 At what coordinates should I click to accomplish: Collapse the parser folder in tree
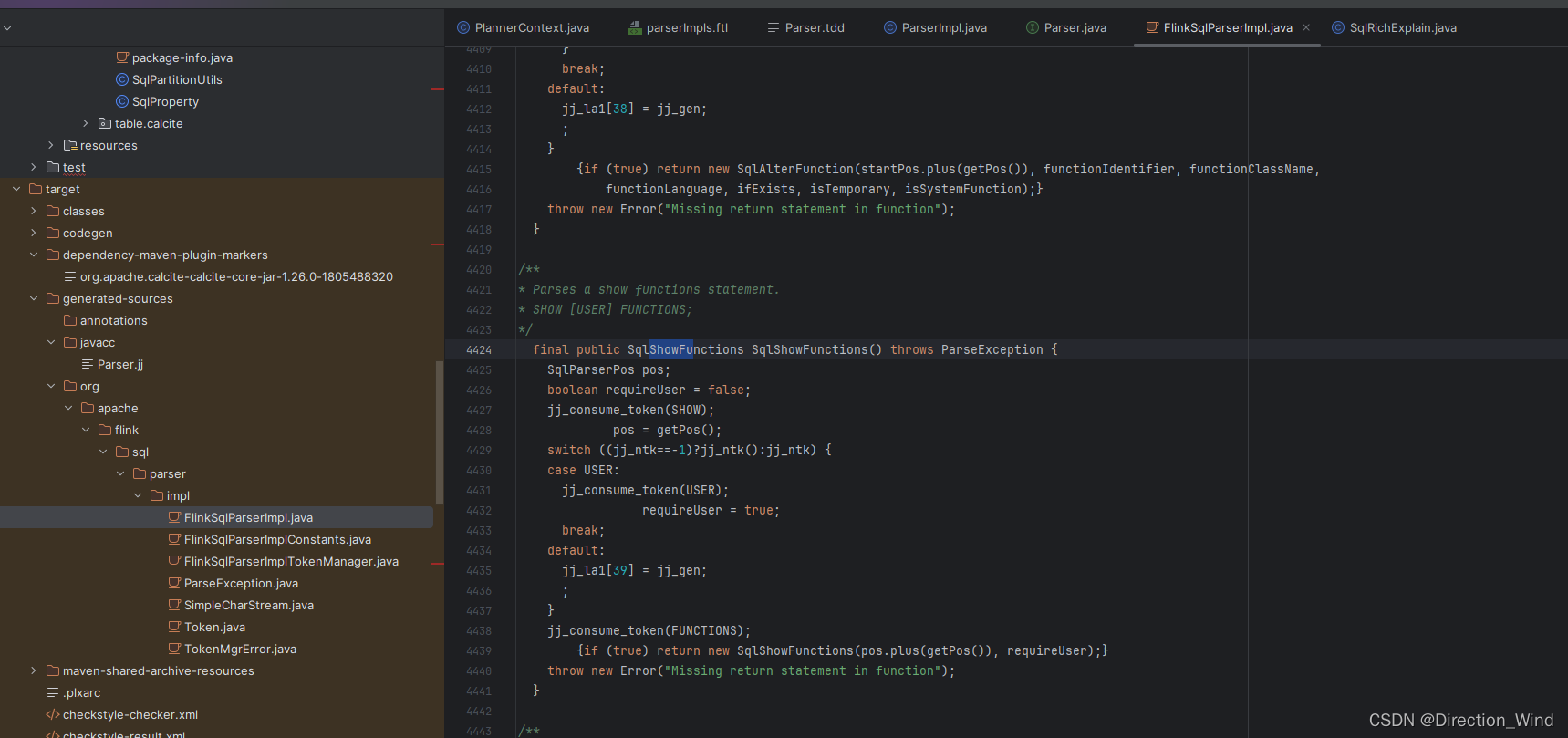(x=120, y=473)
